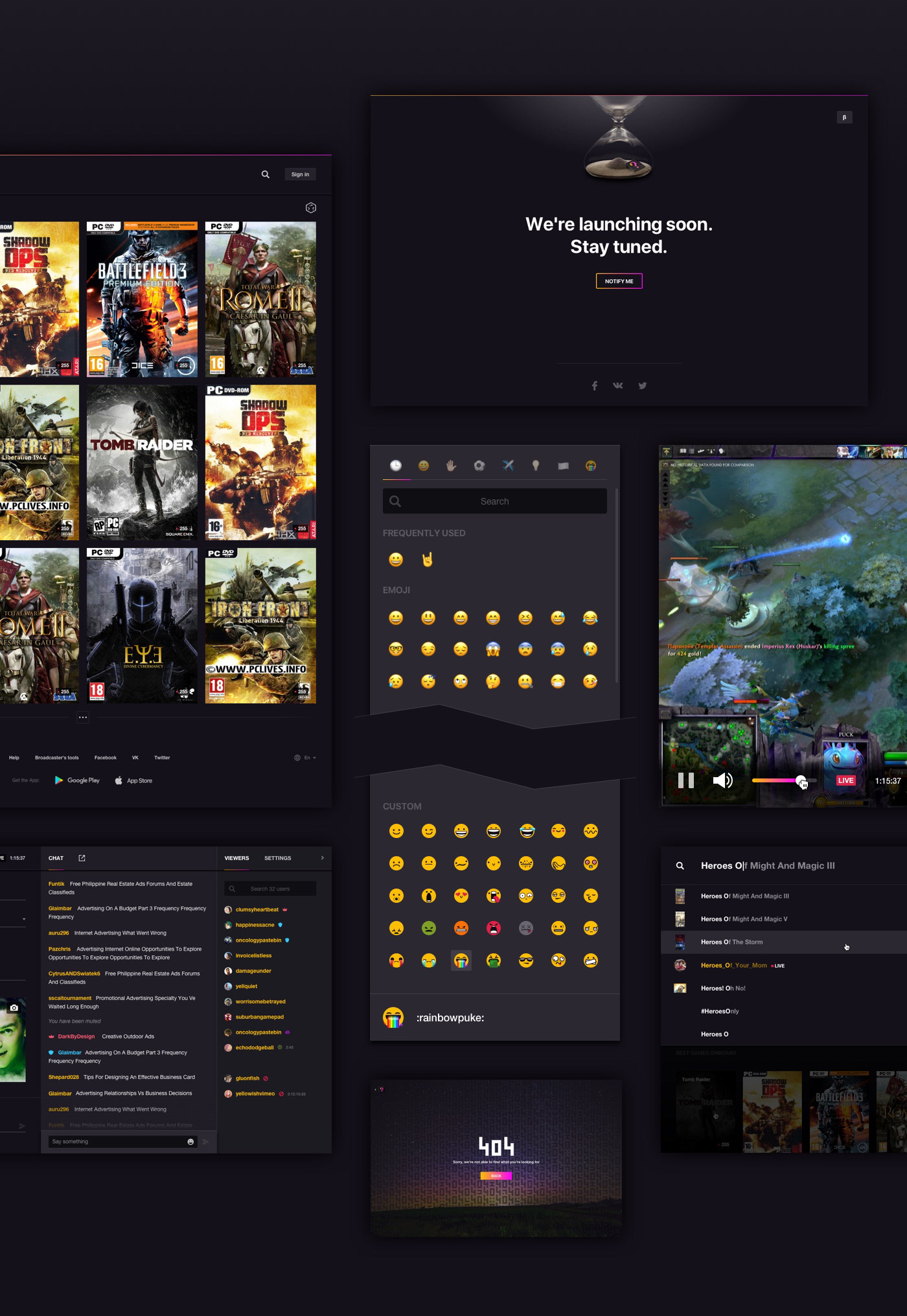Send chat message with arrow icon

point(205,1142)
